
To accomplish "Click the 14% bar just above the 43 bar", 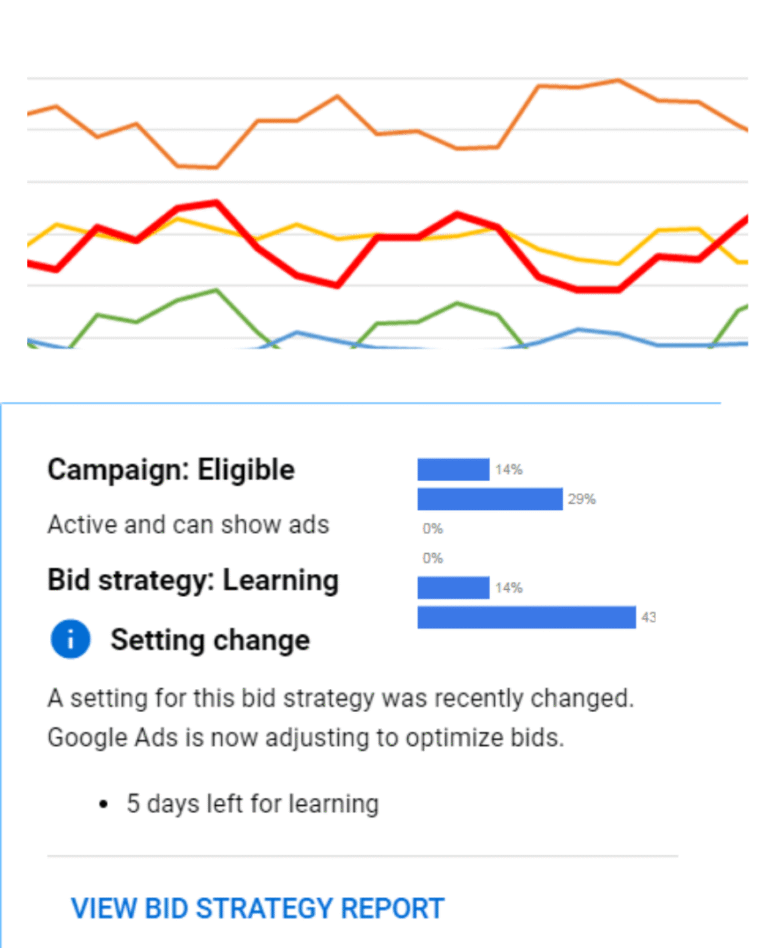I will (x=453, y=587).
